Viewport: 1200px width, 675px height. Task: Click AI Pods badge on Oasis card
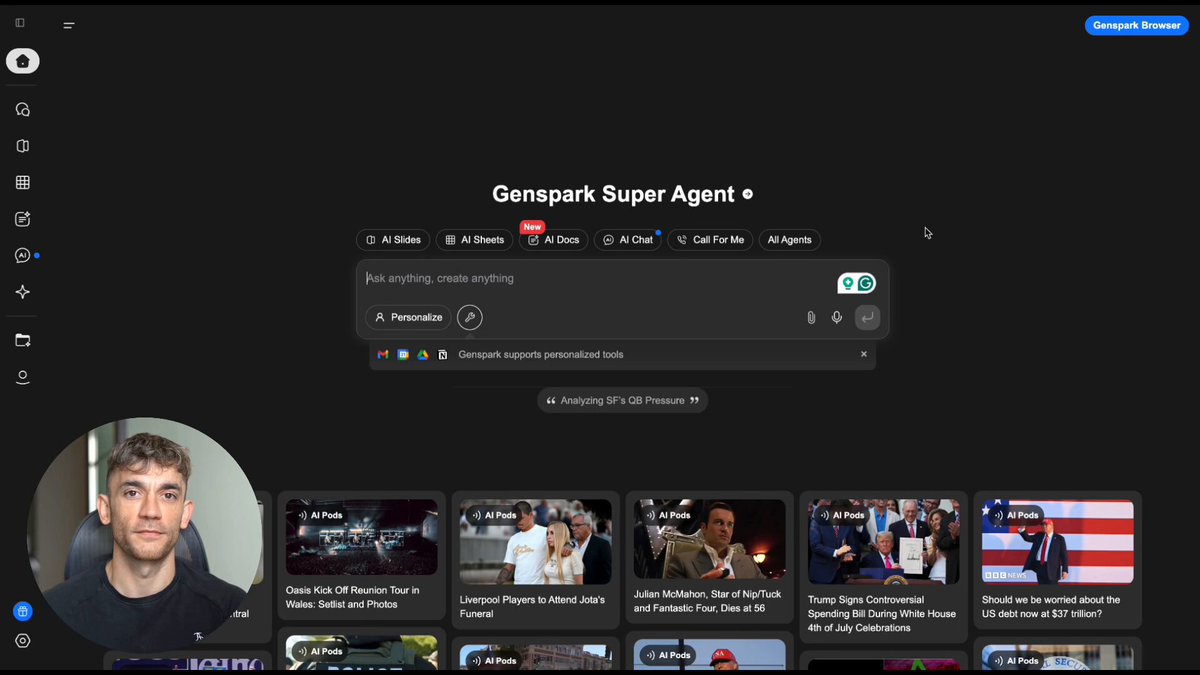click(319, 515)
